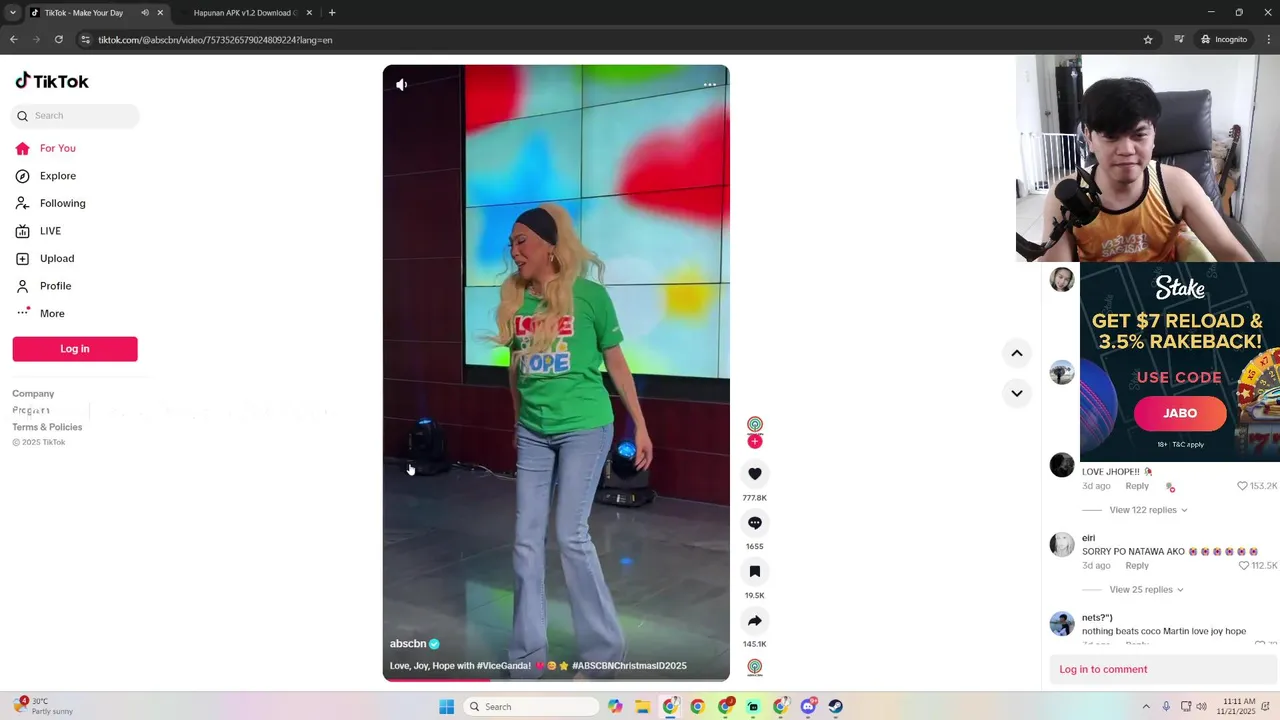Expand View 122 replies
The height and width of the screenshot is (720, 1280).
pos(1148,510)
